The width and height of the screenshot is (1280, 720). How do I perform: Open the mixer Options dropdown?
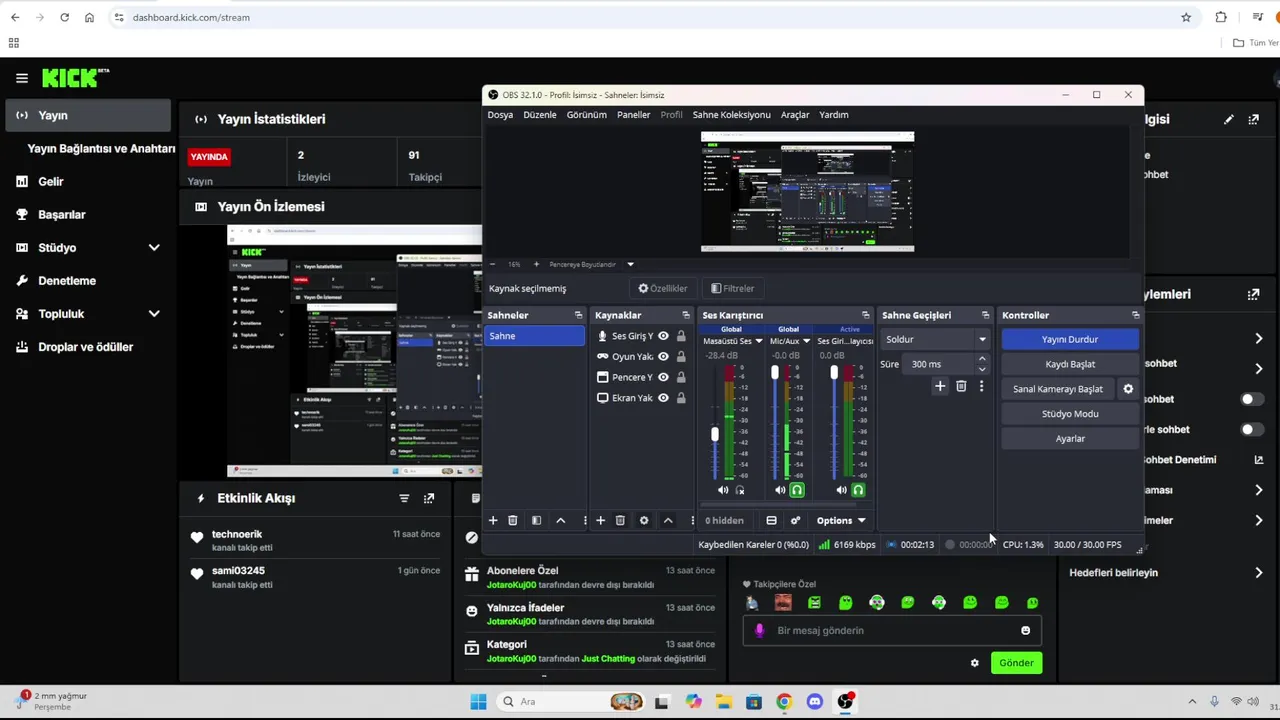[840, 520]
